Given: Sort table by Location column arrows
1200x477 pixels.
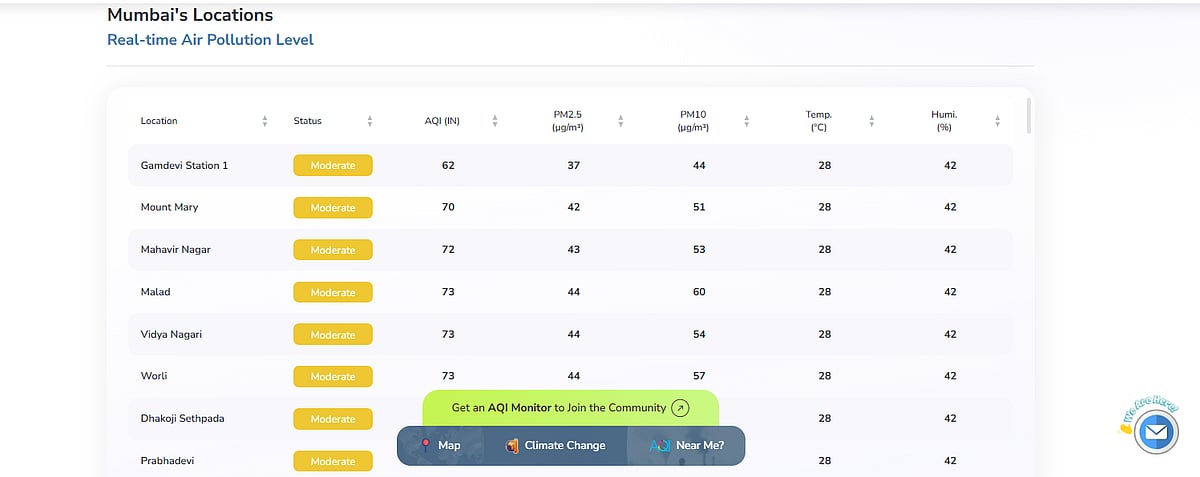Looking at the screenshot, I should pos(265,121).
